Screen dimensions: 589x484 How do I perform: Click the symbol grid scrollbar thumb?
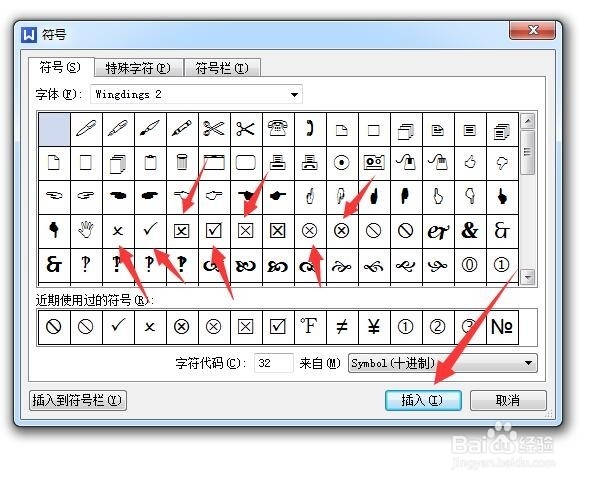point(528,152)
